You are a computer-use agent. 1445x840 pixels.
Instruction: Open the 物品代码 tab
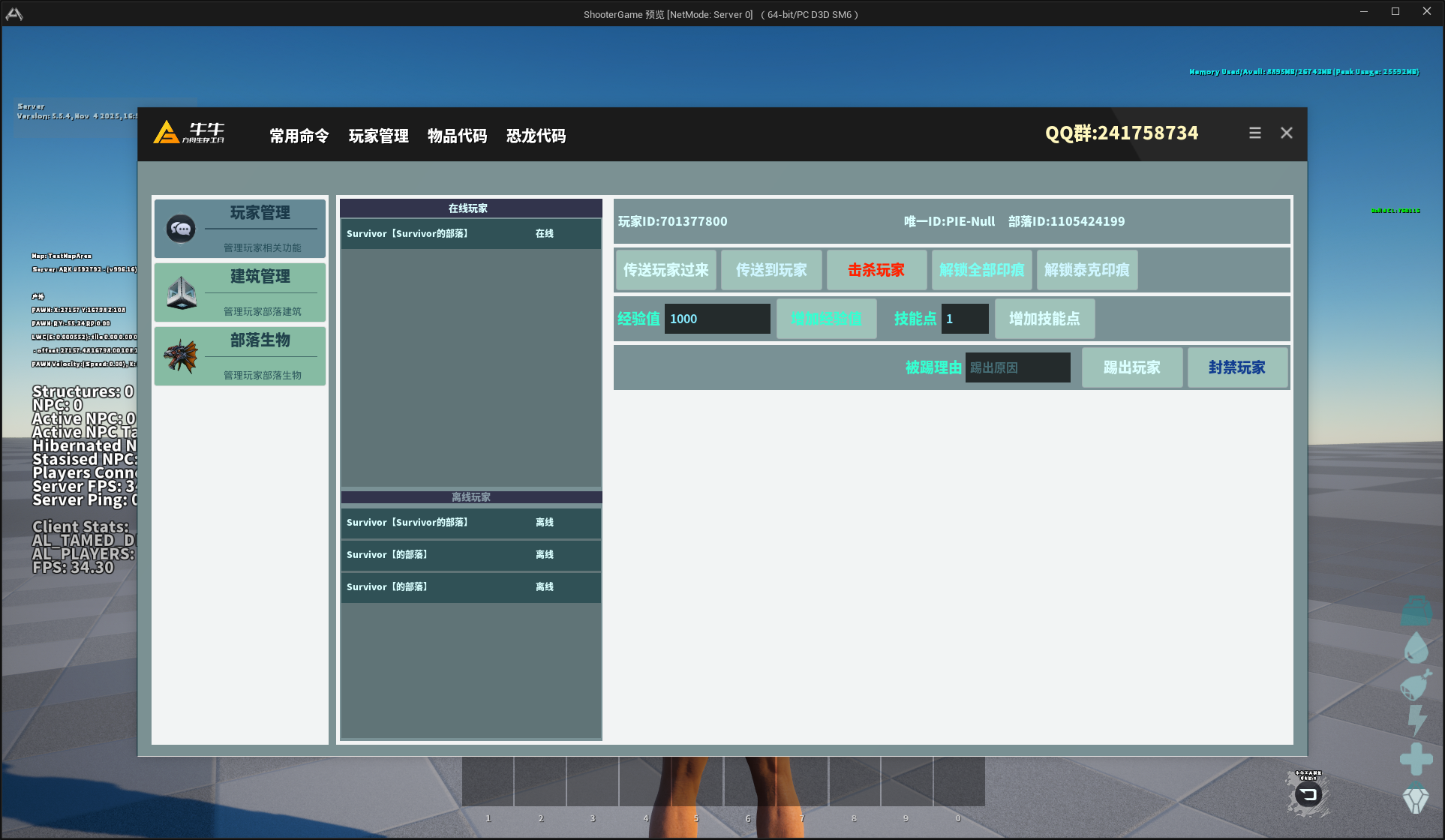tap(457, 136)
